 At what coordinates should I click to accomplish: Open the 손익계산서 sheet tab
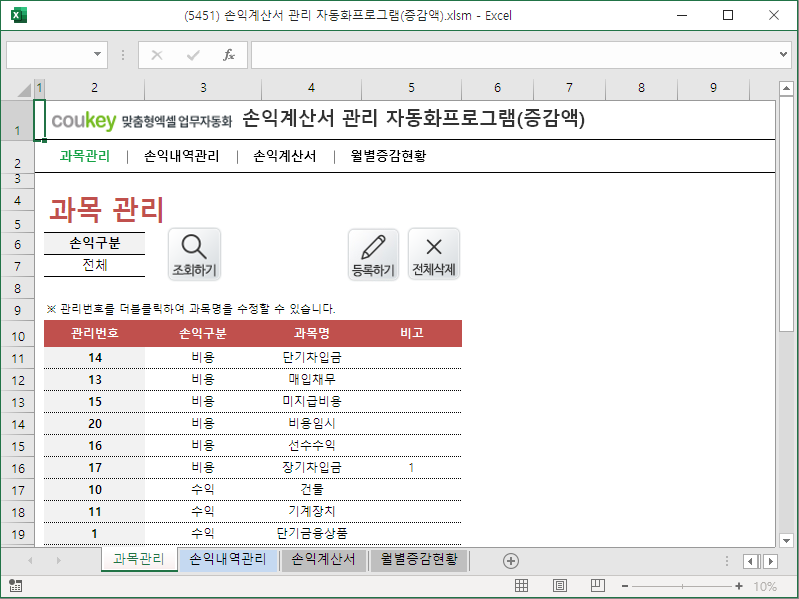coord(323,559)
